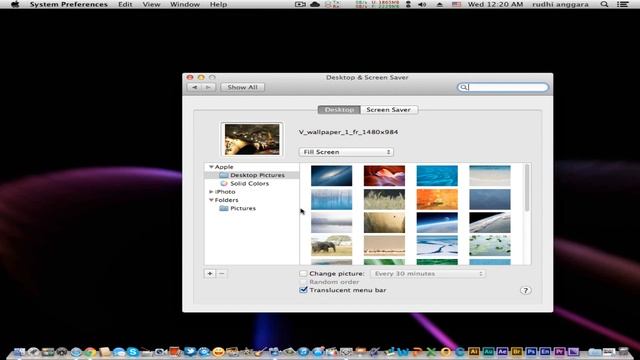Choose the red canyon wallpaper thumbnail
Viewport: 640px width, 360px height.
pos(384,176)
